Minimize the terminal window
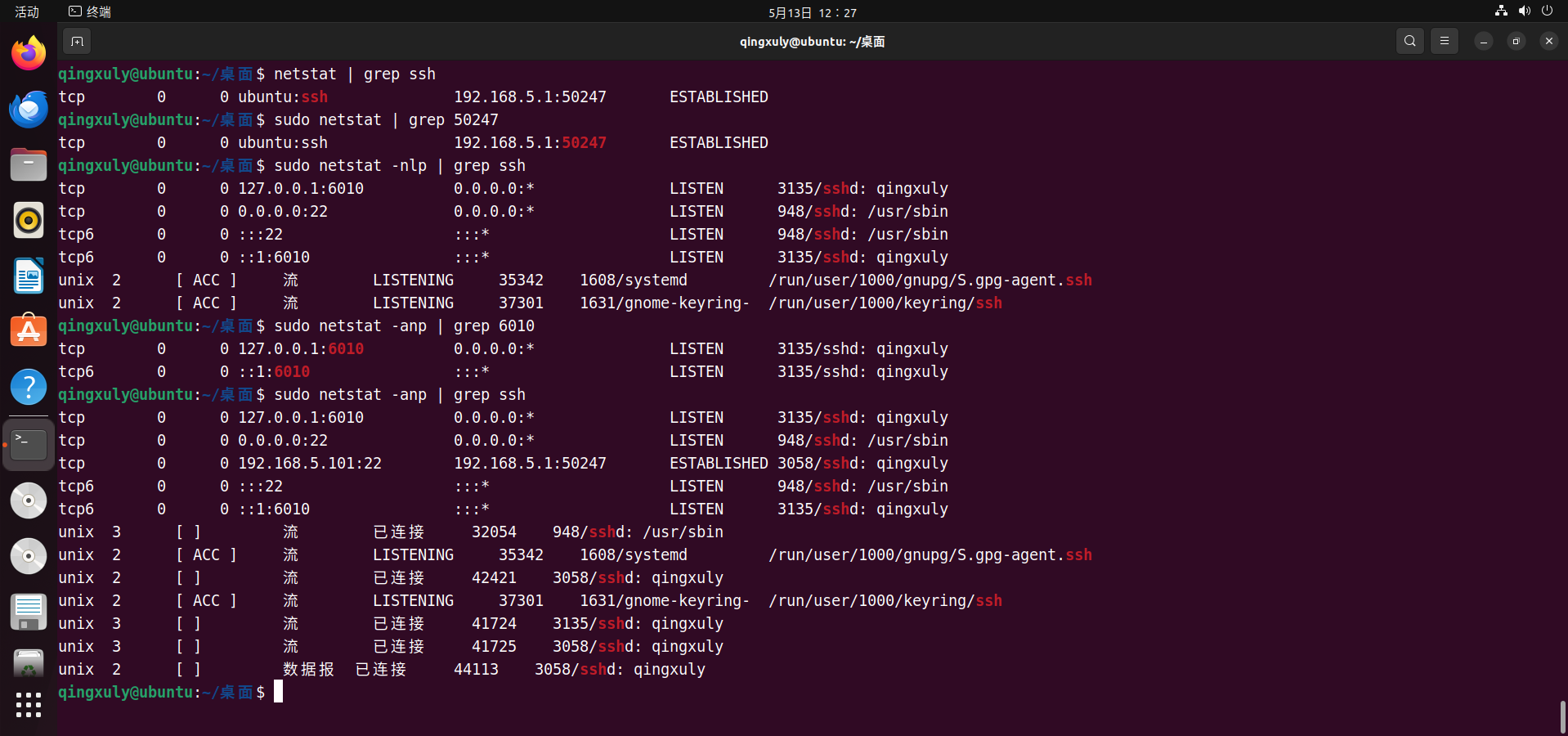The image size is (1568, 736). [x=1483, y=41]
